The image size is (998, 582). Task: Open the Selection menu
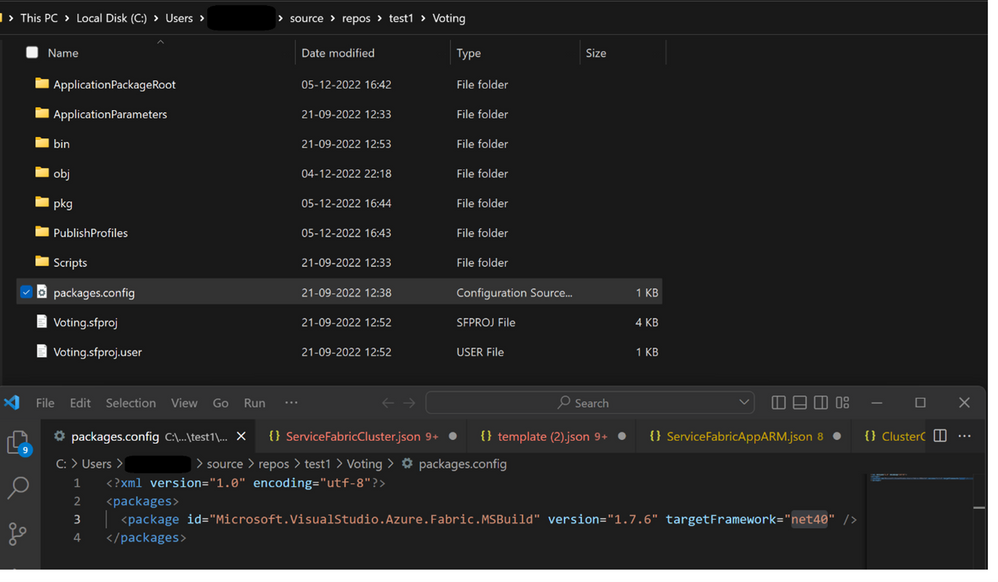click(131, 403)
